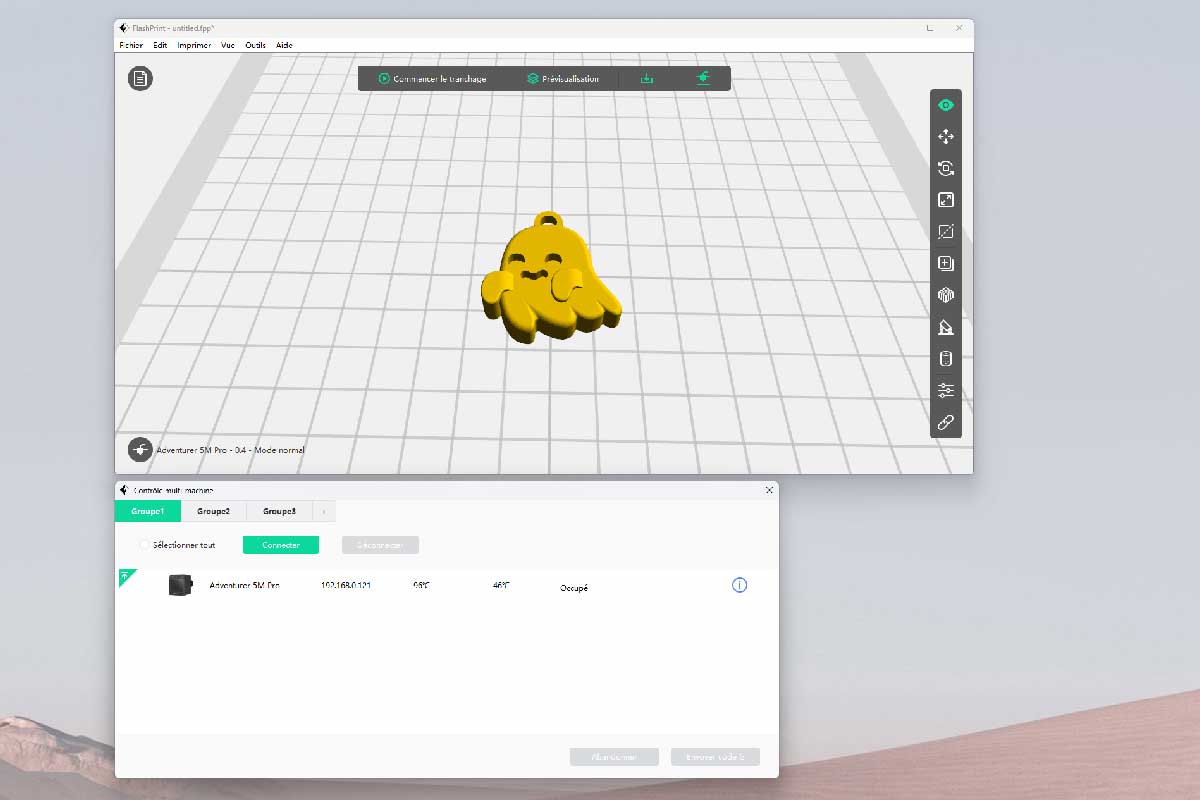Click the export download icon in top toolbar
The height and width of the screenshot is (800, 1200).
(x=647, y=78)
